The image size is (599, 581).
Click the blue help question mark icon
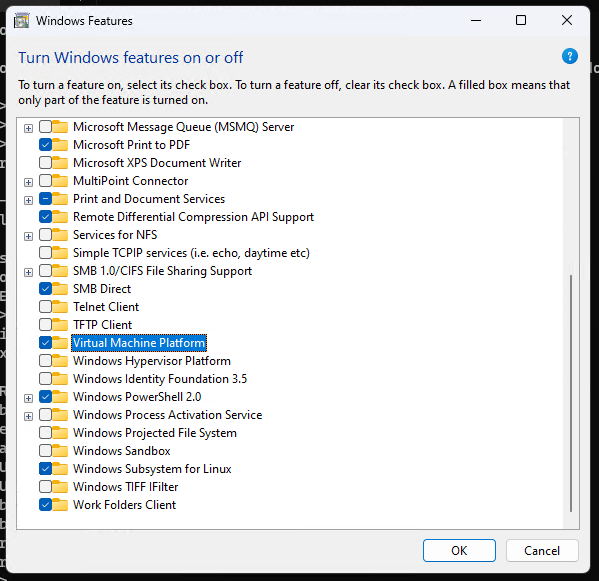click(x=569, y=57)
